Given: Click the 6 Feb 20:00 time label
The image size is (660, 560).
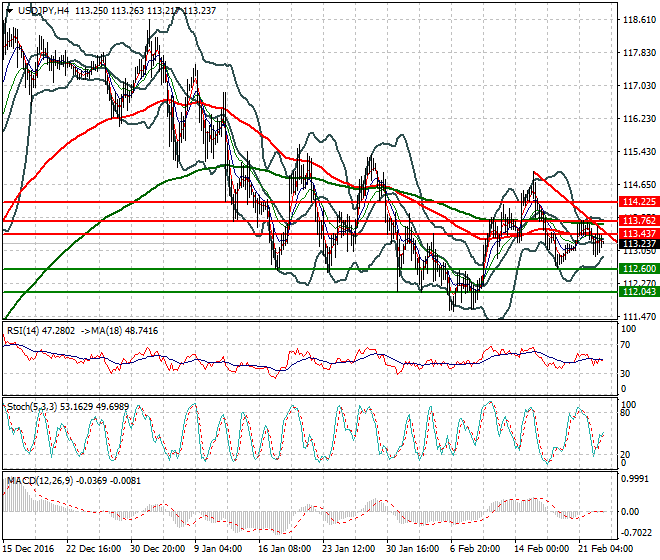Looking at the screenshot, I should (475, 549).
